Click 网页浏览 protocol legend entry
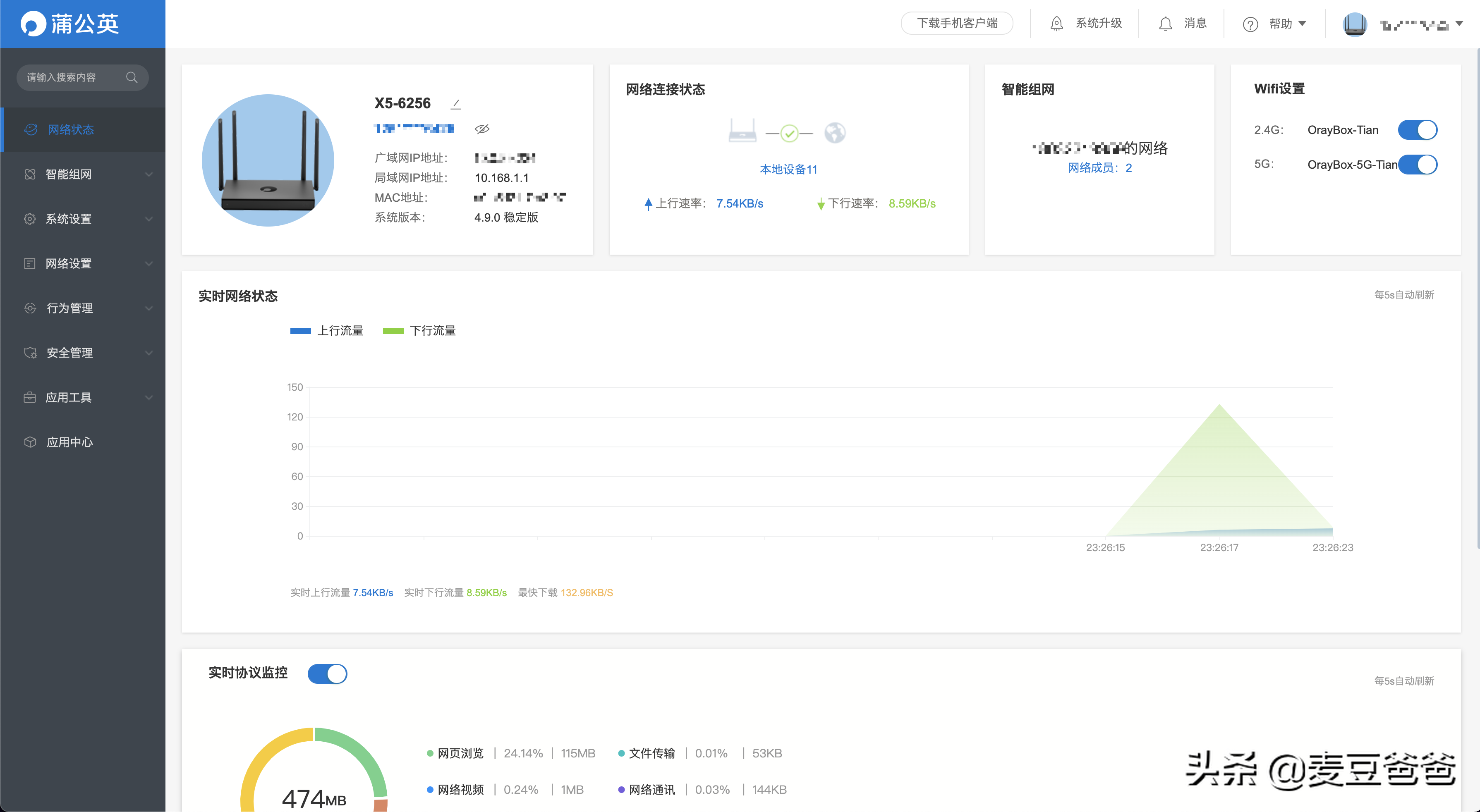1480x812 pixels. click(x=511, y=753)
